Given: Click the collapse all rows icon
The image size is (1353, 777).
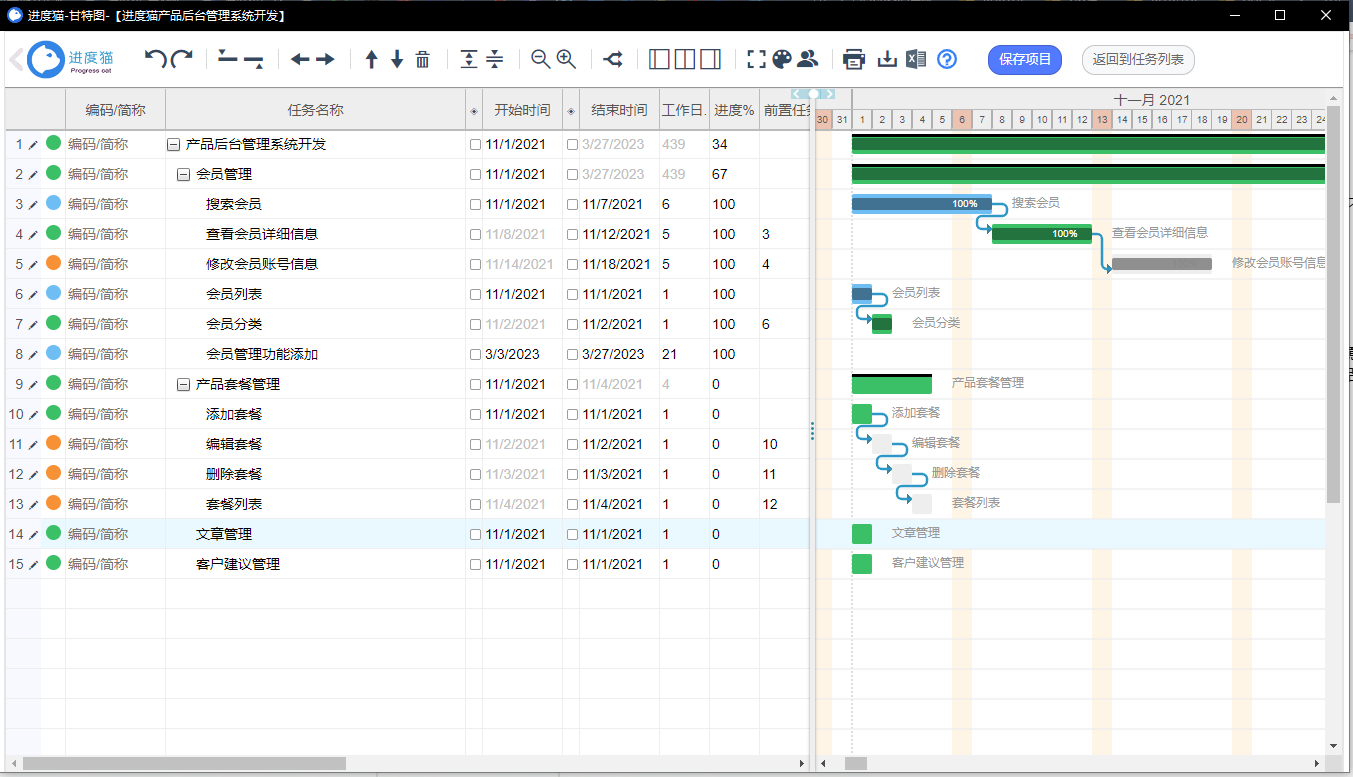Looking at the screenshot, I should tap(494, 59).
